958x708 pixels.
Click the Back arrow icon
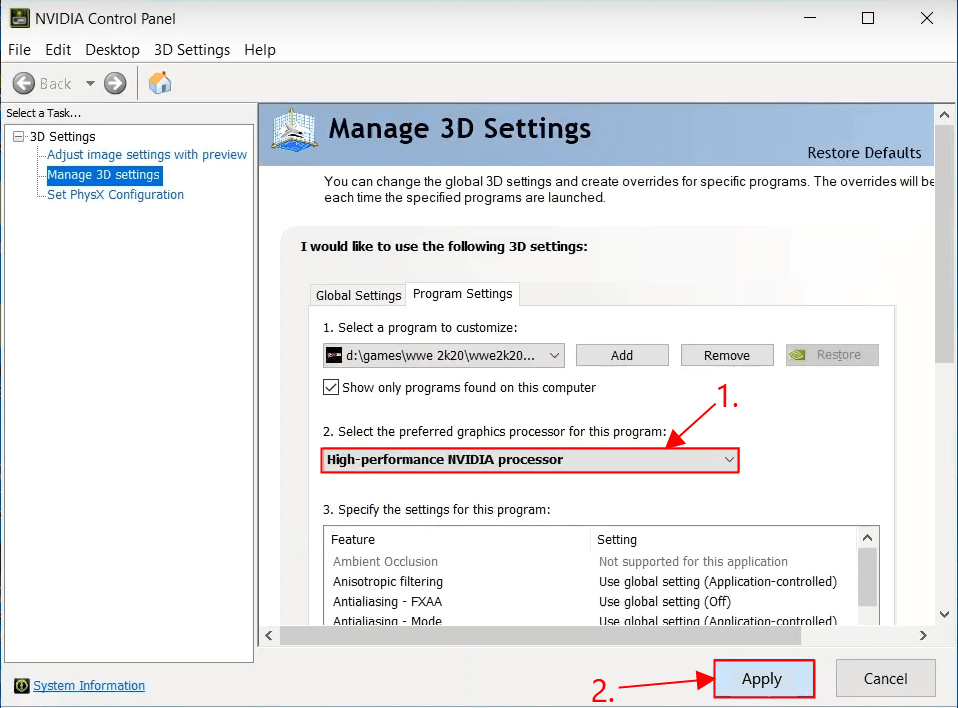(x=24, y=83)
